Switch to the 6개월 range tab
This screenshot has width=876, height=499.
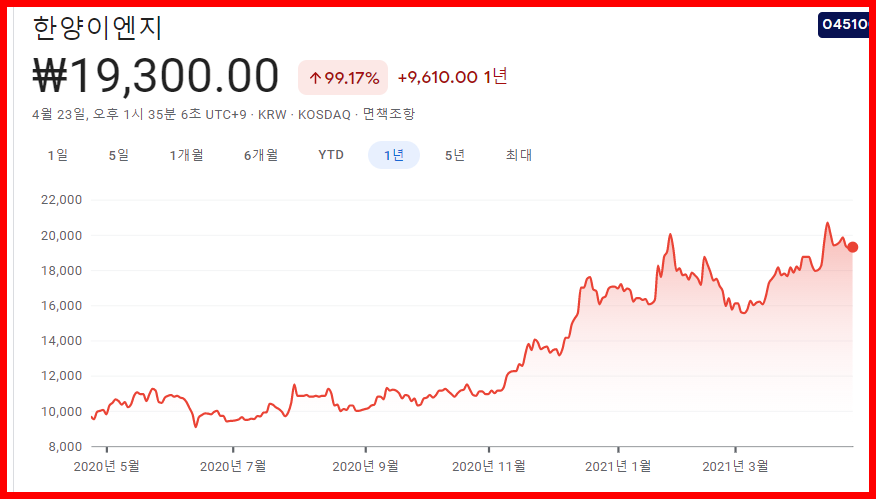[x=261, y=155]
